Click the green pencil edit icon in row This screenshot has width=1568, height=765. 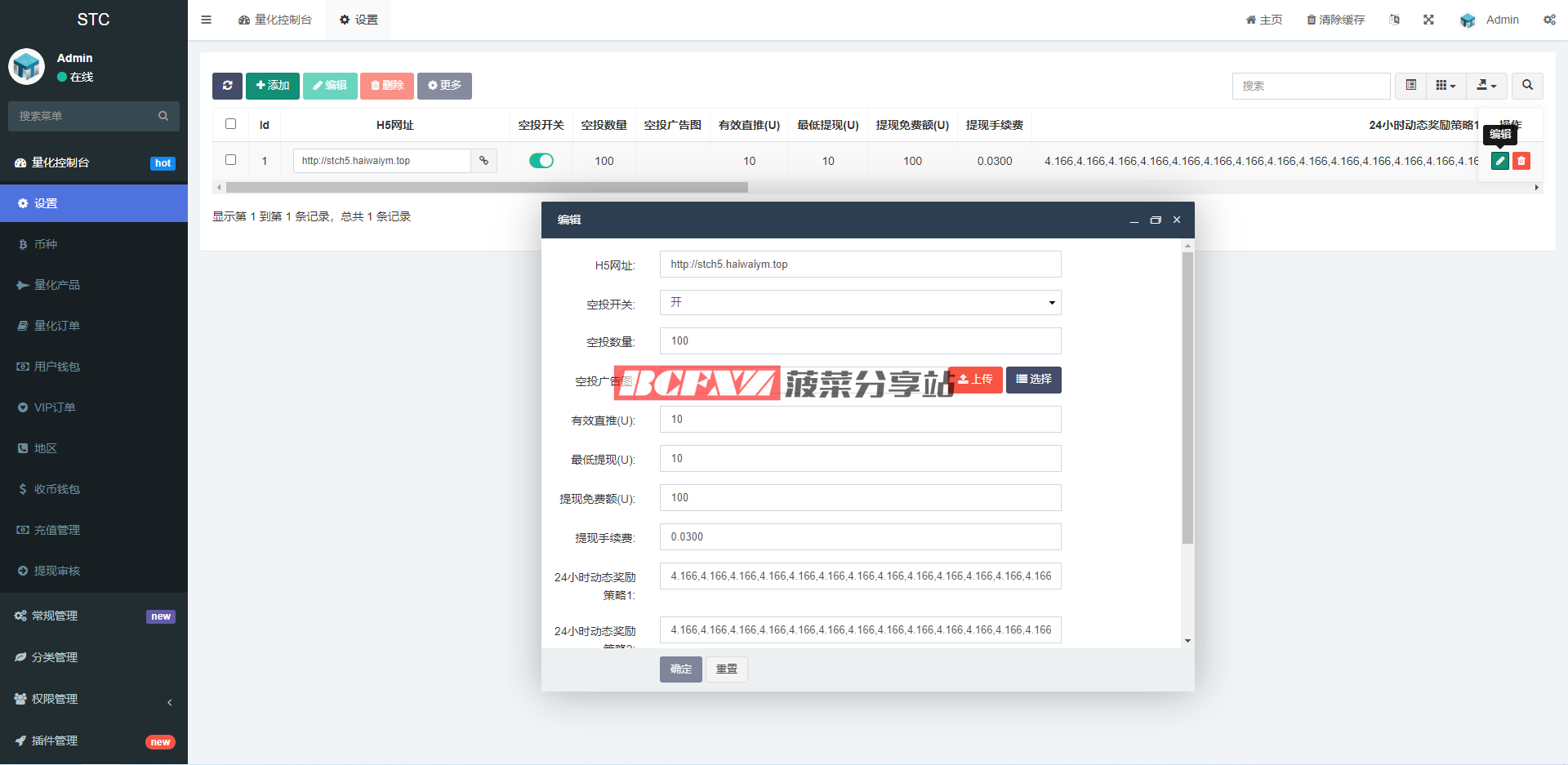click(1500, 161)
